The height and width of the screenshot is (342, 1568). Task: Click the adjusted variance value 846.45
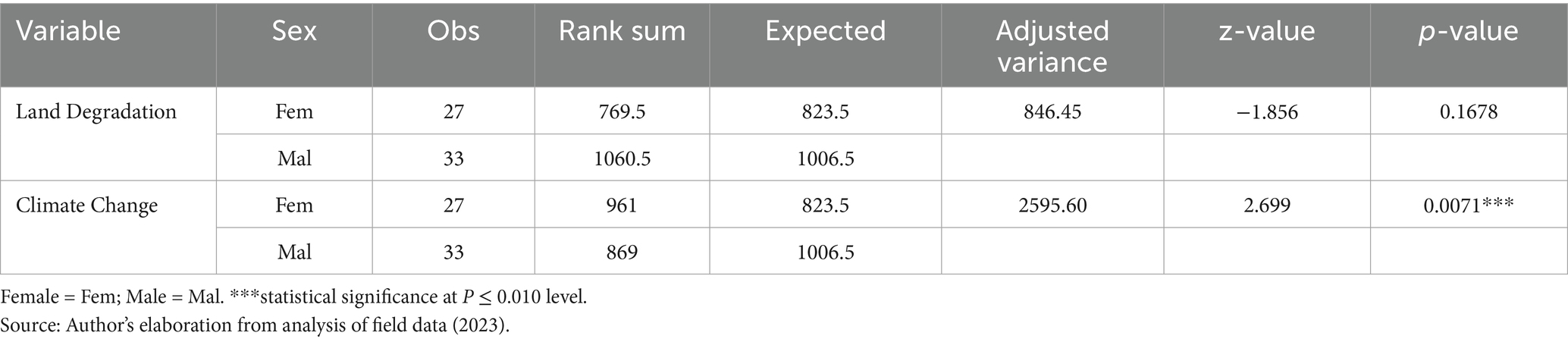pyautogui.click(x=1052, y=112)
